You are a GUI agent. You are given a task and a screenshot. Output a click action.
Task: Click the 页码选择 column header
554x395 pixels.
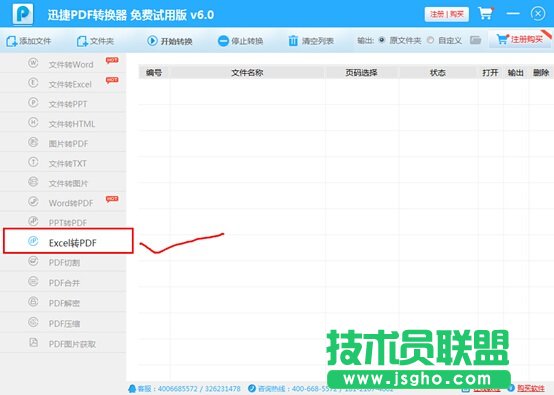click(361, 72)
